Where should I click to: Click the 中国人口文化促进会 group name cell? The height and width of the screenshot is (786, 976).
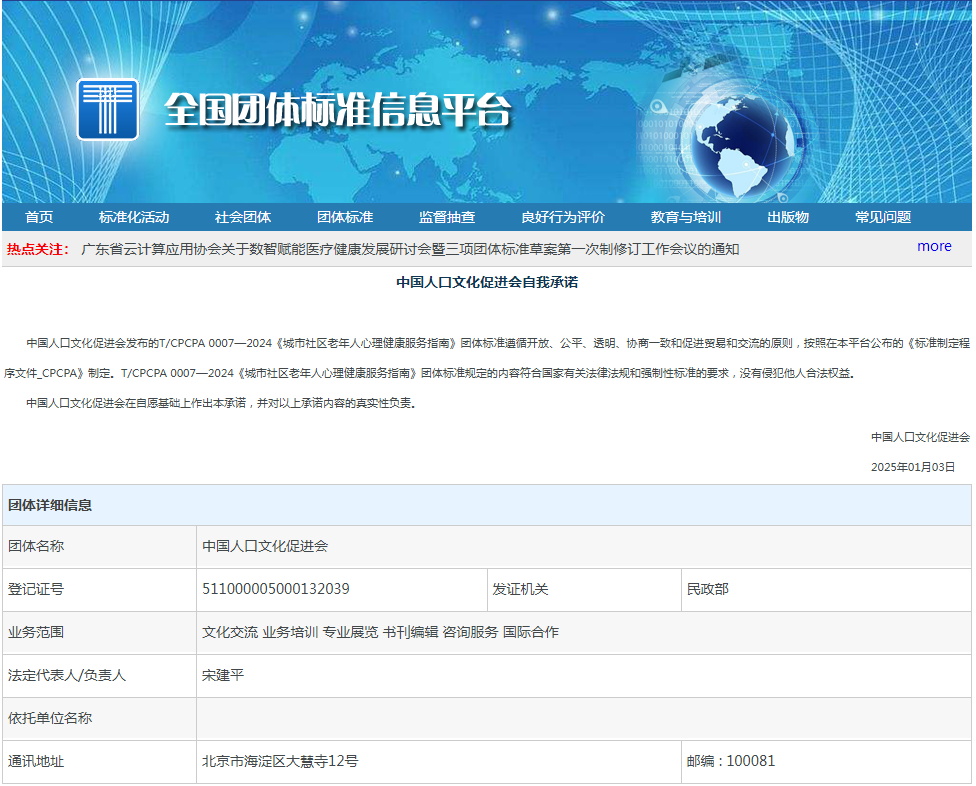[265, 546]
